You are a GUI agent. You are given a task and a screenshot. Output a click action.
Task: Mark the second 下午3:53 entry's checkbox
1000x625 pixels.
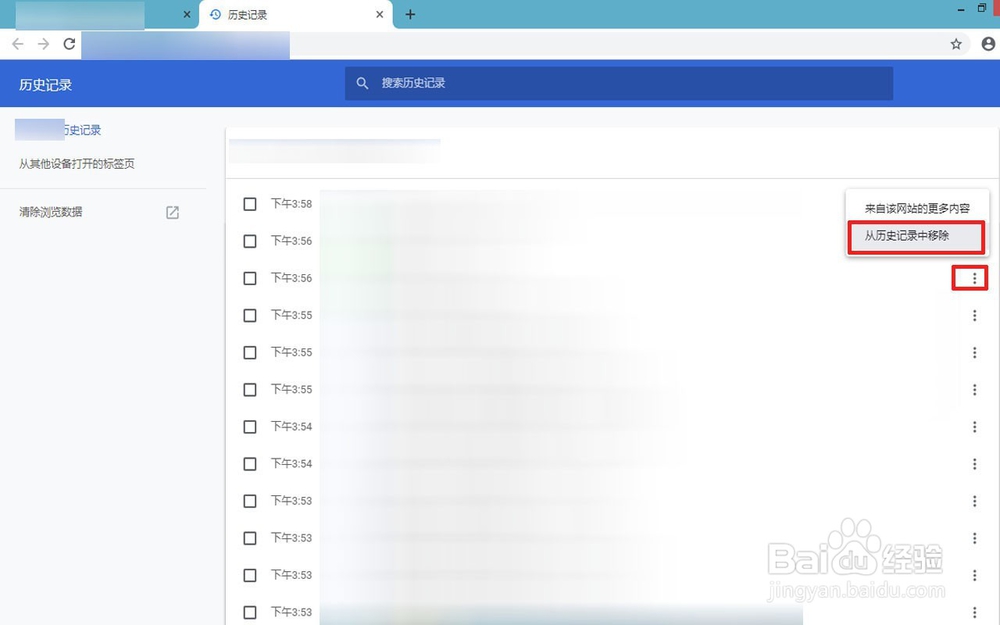(250, 538)
